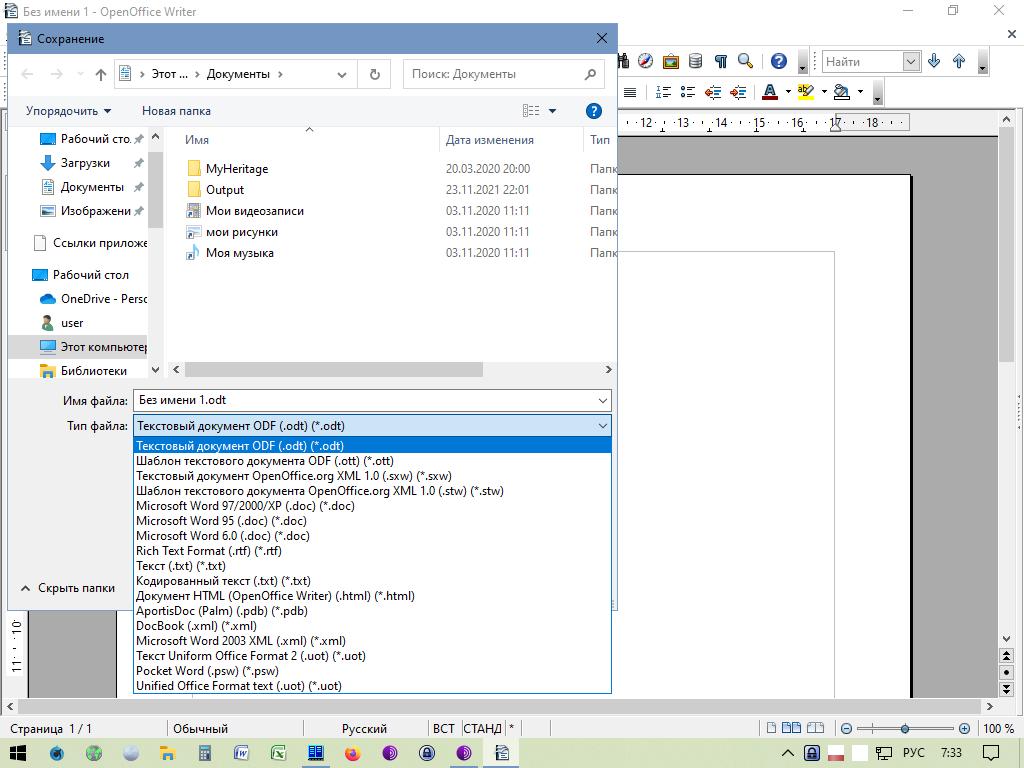The width and height of the screenshot is (1024, 768).
Task: Click the Decrease Indent icon
Action: click(712, 92)
